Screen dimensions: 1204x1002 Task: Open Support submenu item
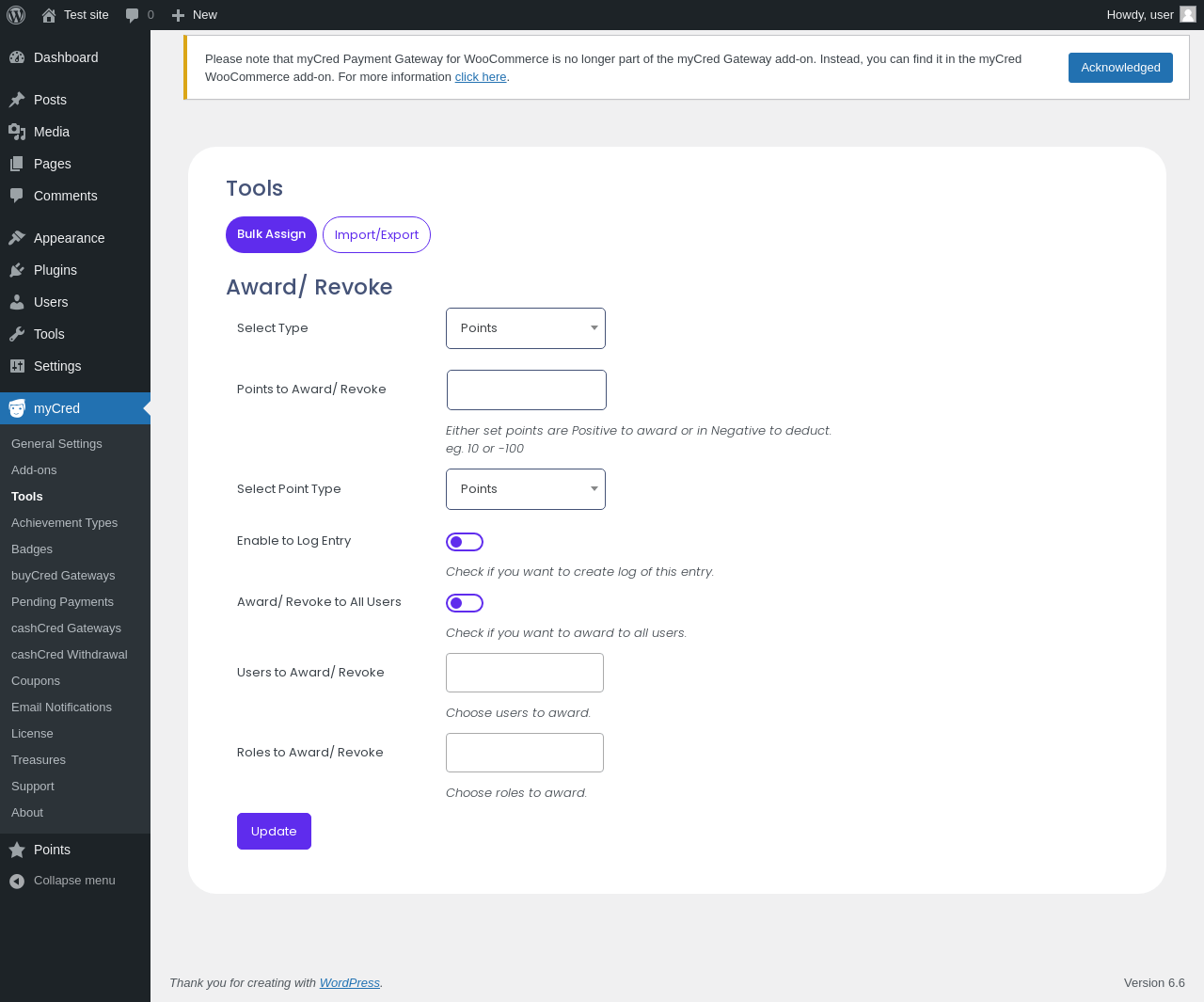[x=33, y=787]
